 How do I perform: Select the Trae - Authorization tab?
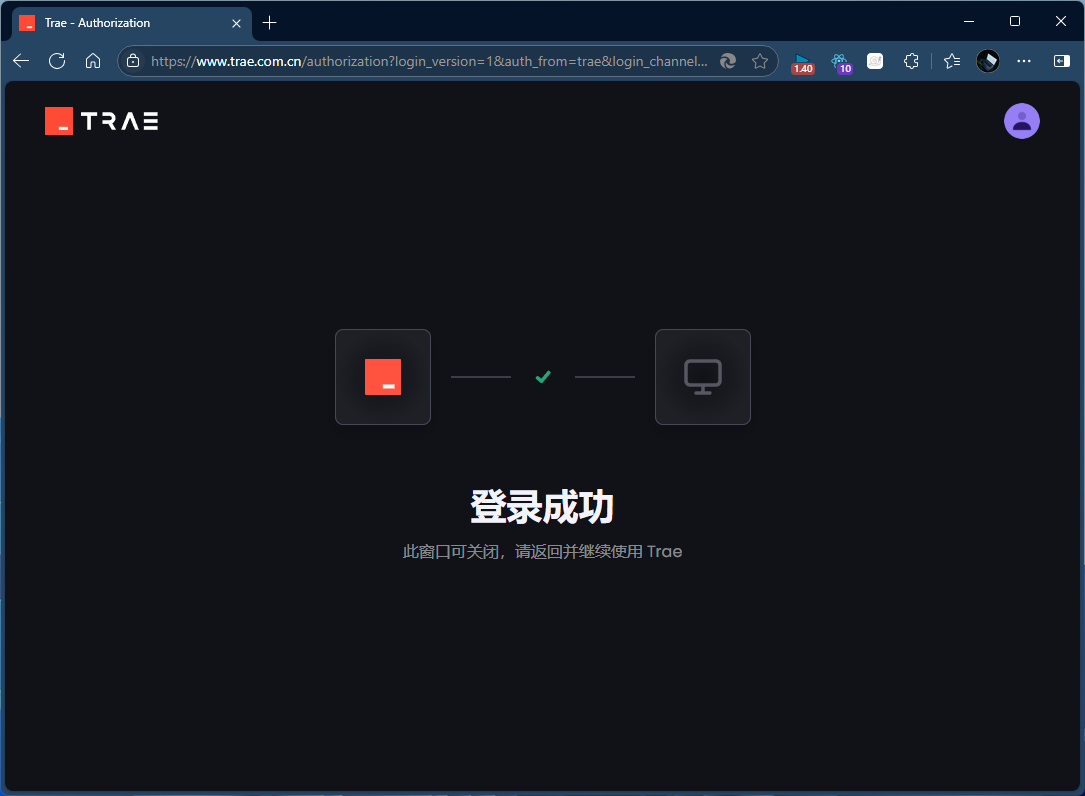coord(131,23)
